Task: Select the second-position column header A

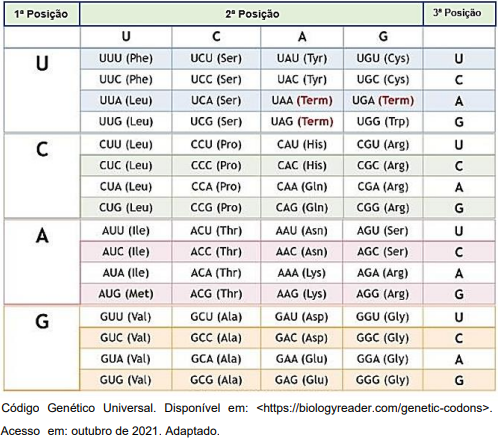Action: [x=302, y=37]
